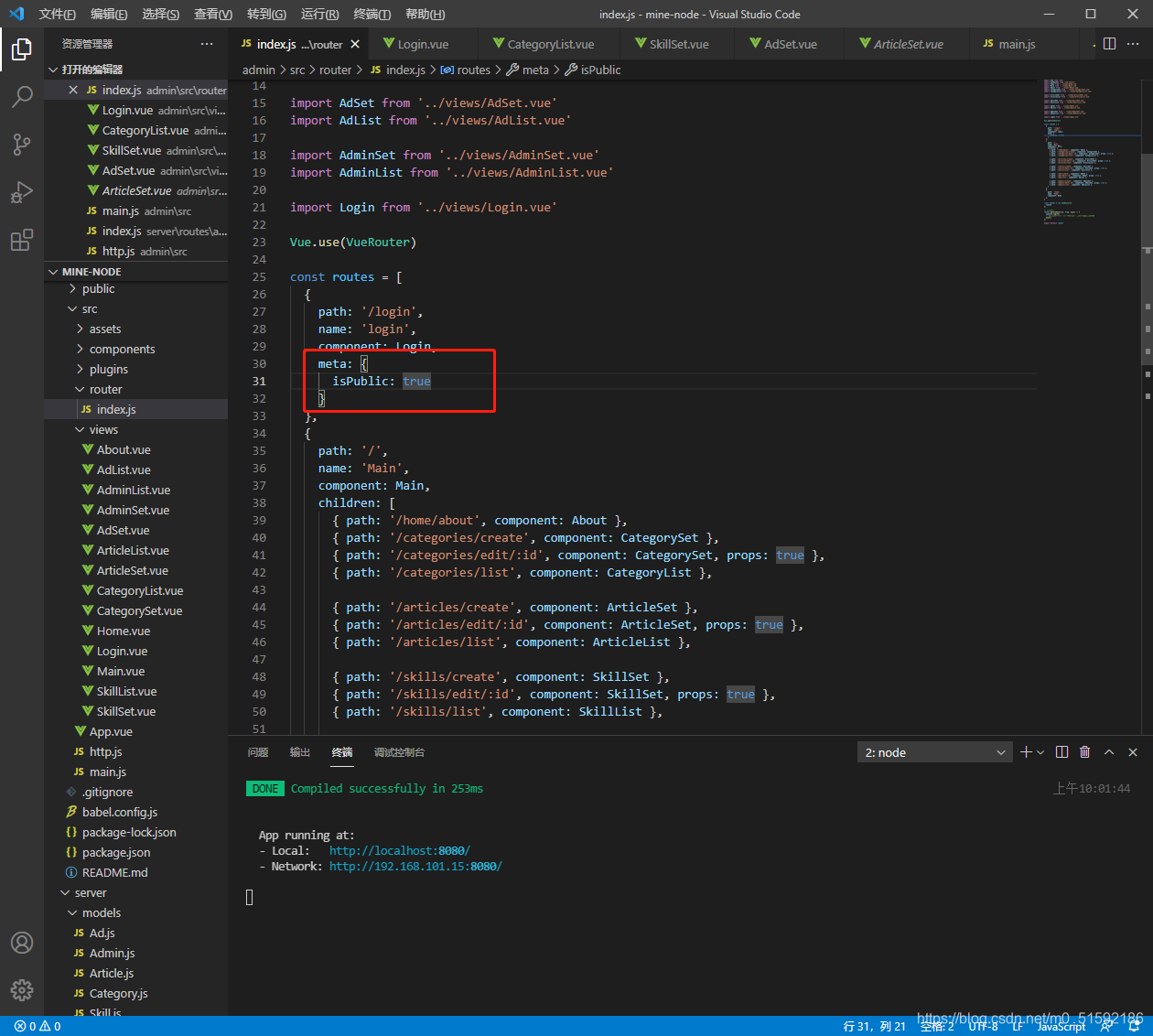Collapse the views folder in the explorer
Viewport: 1153px width, 1036px height.
[x=102, y=430]
